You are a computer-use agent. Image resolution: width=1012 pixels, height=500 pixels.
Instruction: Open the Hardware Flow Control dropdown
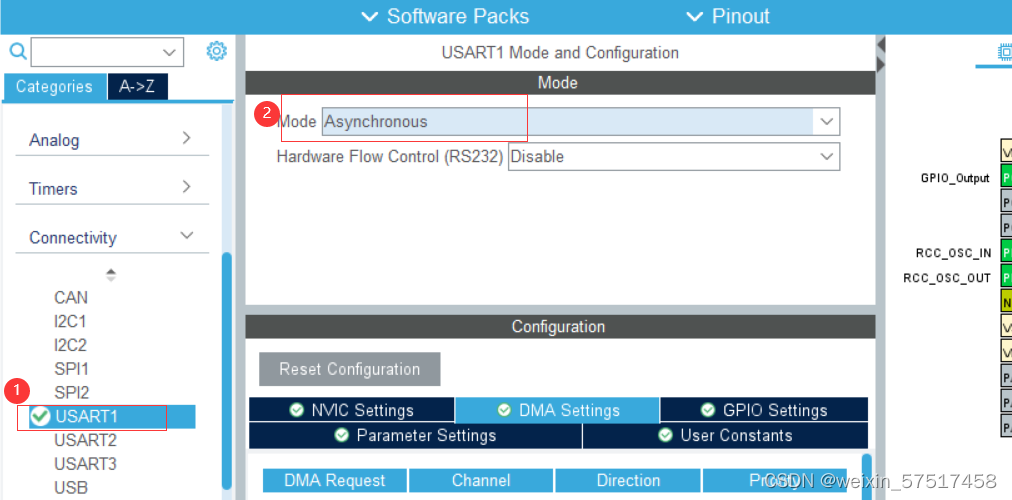pos(674,157)
